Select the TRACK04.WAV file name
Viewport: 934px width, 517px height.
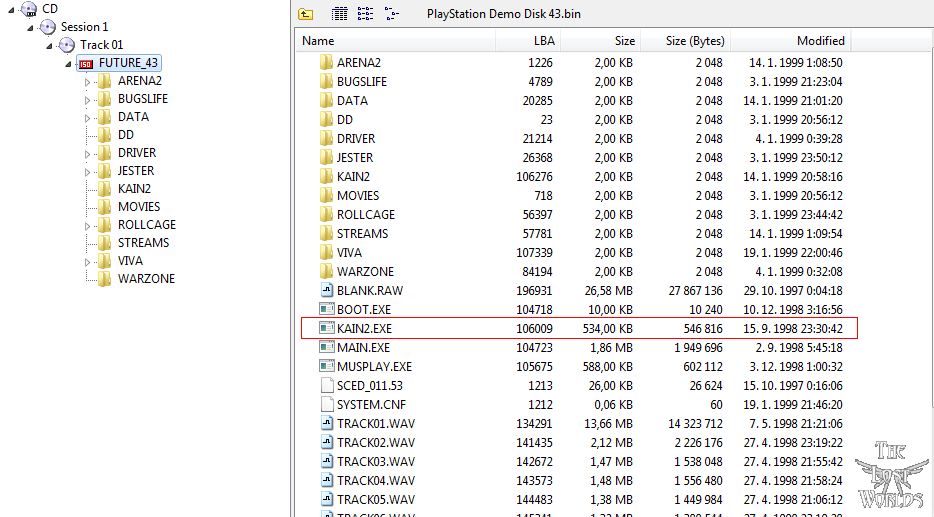click(376, 481)
